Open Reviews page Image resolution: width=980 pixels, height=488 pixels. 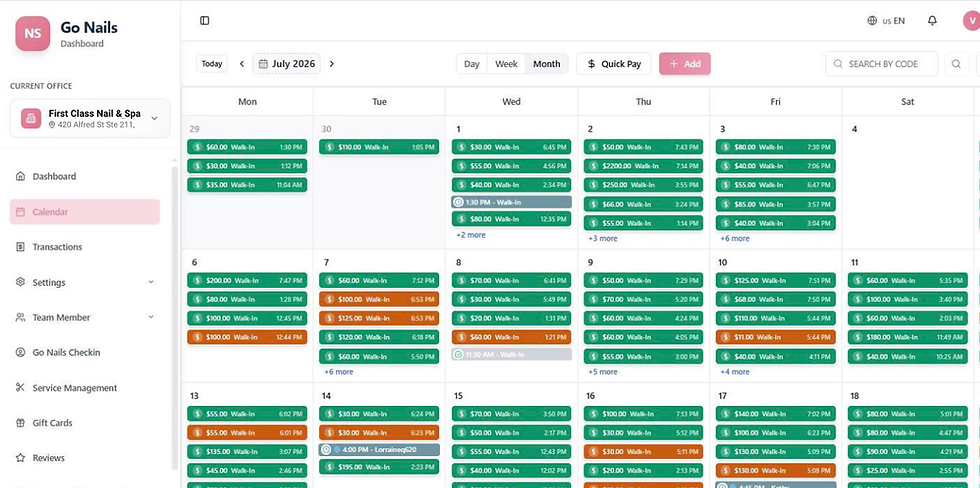[85, 458]
